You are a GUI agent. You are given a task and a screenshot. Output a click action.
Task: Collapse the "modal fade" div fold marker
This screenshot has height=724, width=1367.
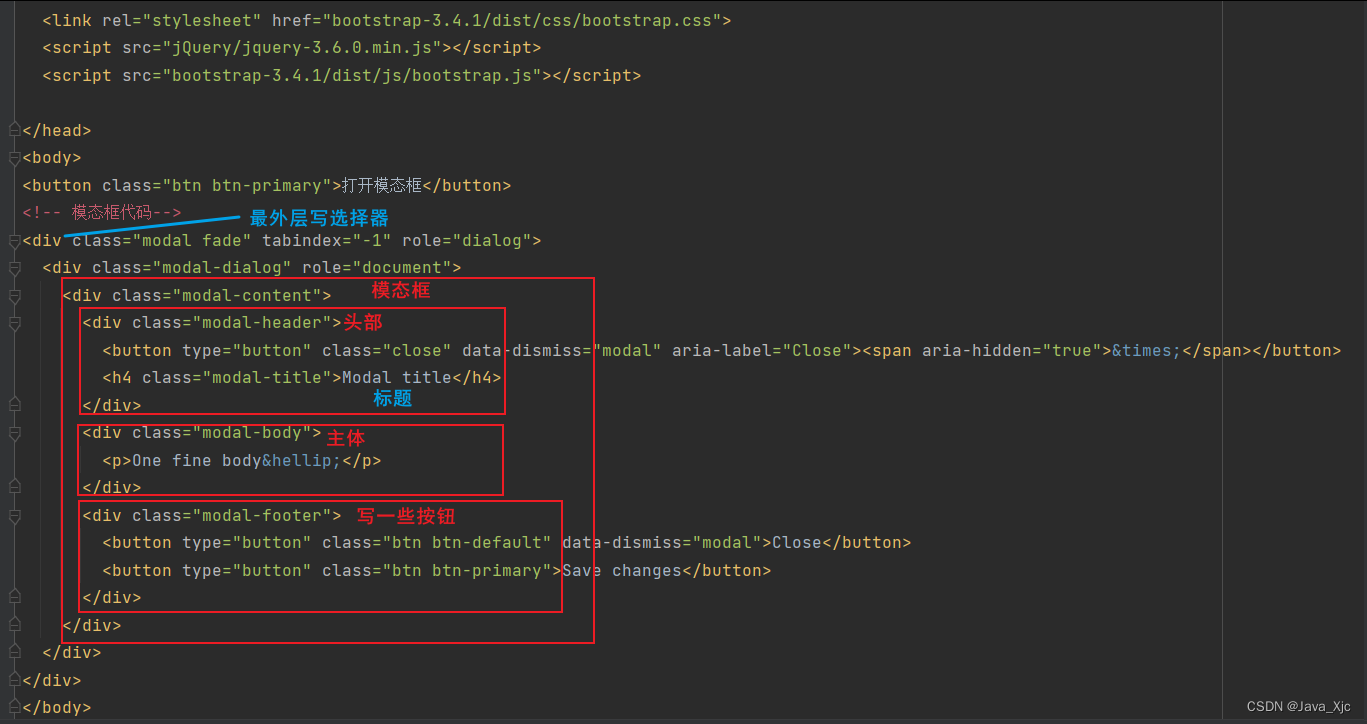coord(14,241)
